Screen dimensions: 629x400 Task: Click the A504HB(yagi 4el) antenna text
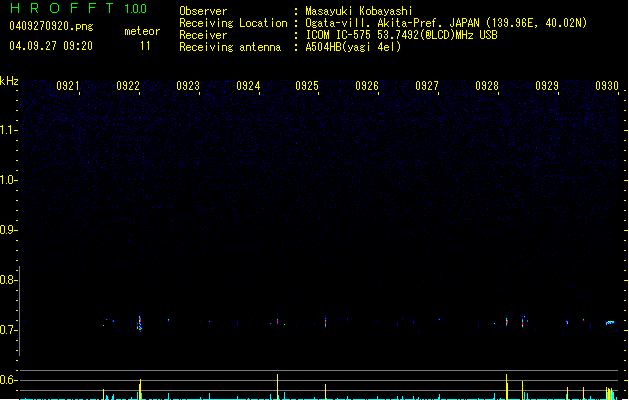(353, 47)
